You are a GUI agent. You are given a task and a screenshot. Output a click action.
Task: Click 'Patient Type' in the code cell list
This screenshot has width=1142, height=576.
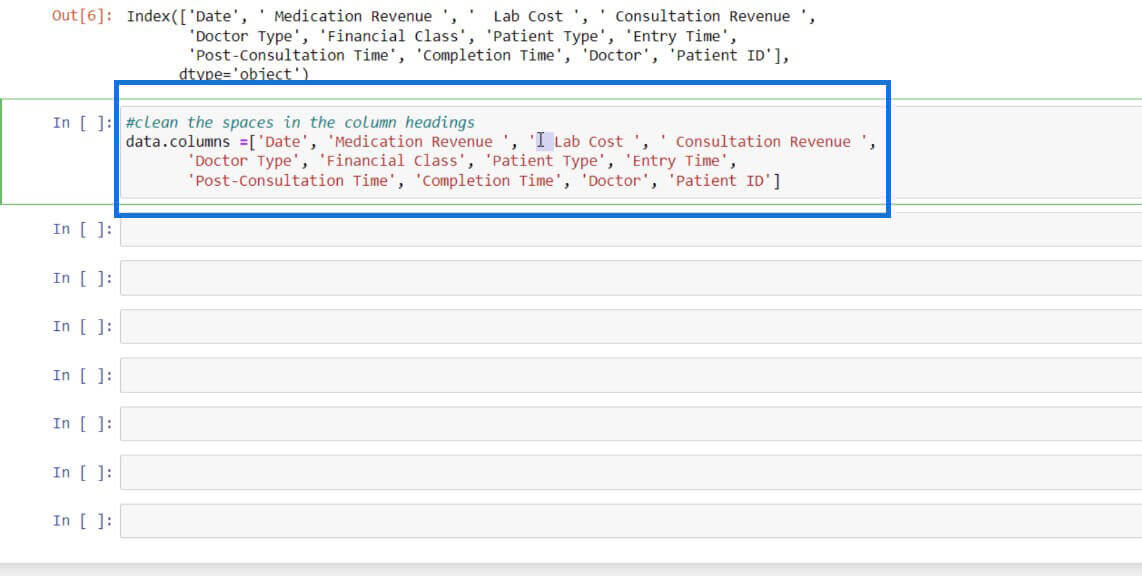(545, 161)
